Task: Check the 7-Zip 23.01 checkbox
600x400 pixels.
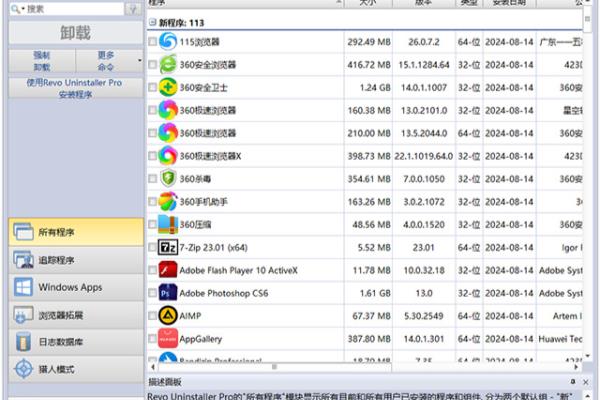Action: (152, 247)
